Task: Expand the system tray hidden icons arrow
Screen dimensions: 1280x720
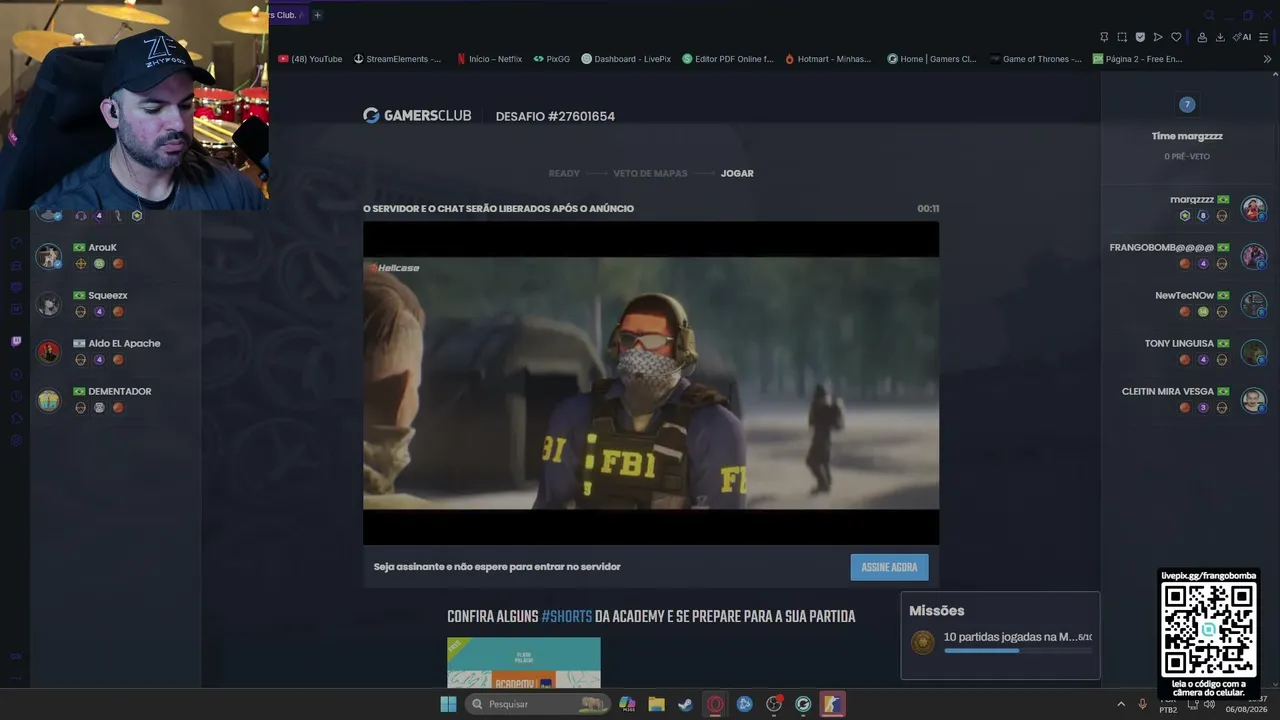Action: [1121, 704]
